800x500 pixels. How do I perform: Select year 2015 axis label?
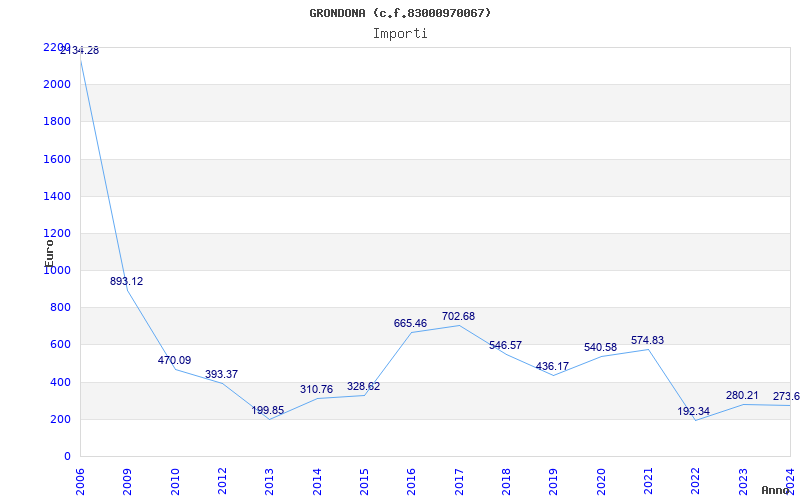(x=364, y=481)
